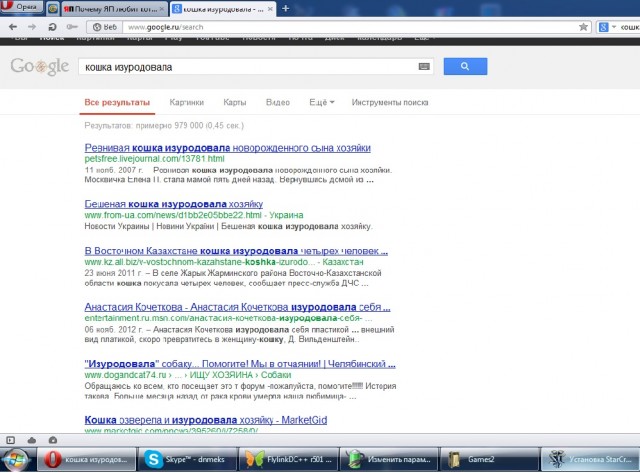Open new tab with plus button

coord(286,8)
